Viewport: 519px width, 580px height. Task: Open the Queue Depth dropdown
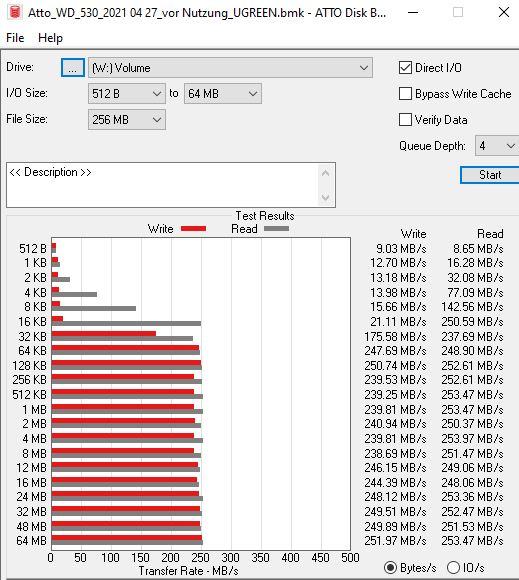pyautogui.click(x=497, y=146)
